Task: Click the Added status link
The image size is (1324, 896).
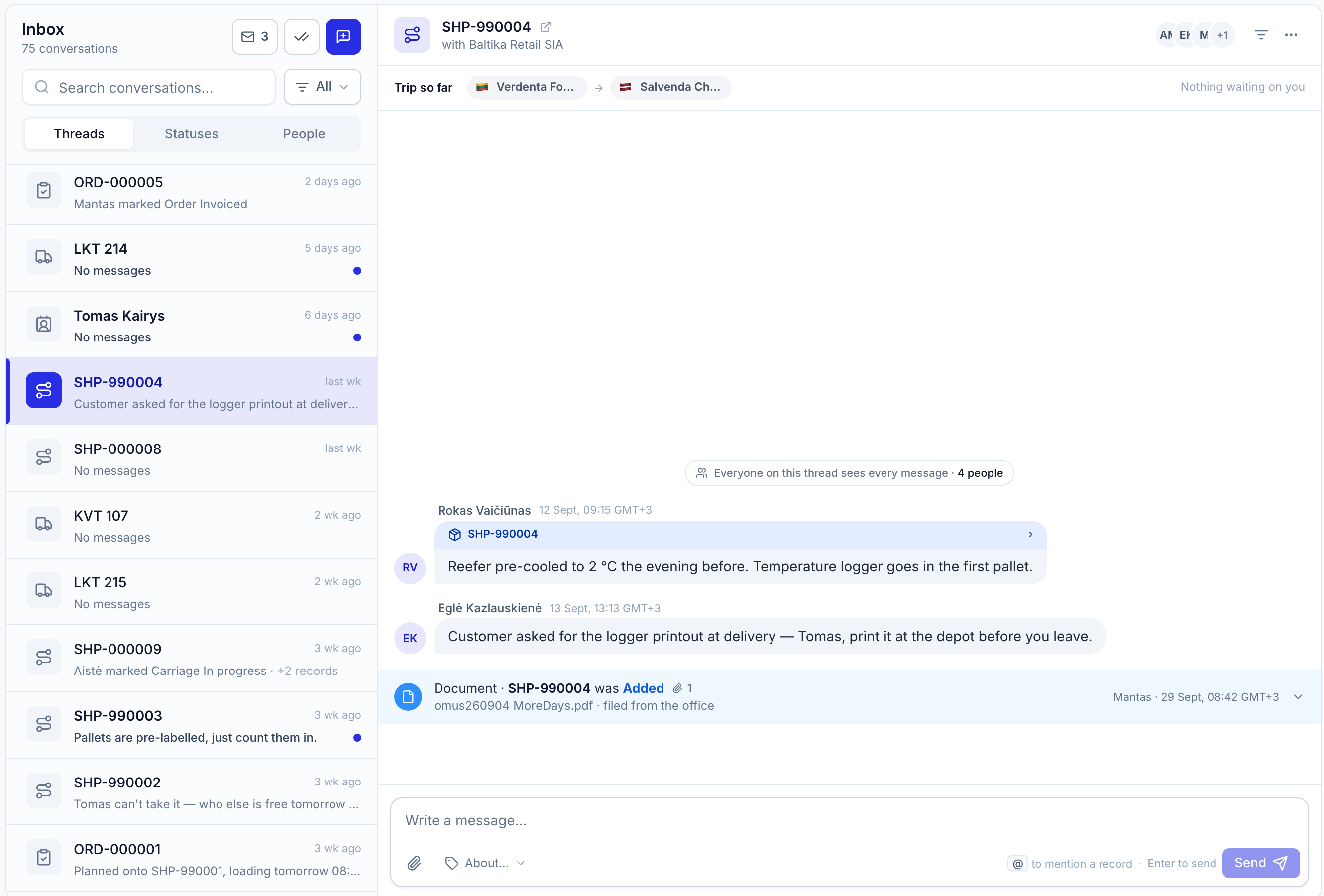Action: 643,688
